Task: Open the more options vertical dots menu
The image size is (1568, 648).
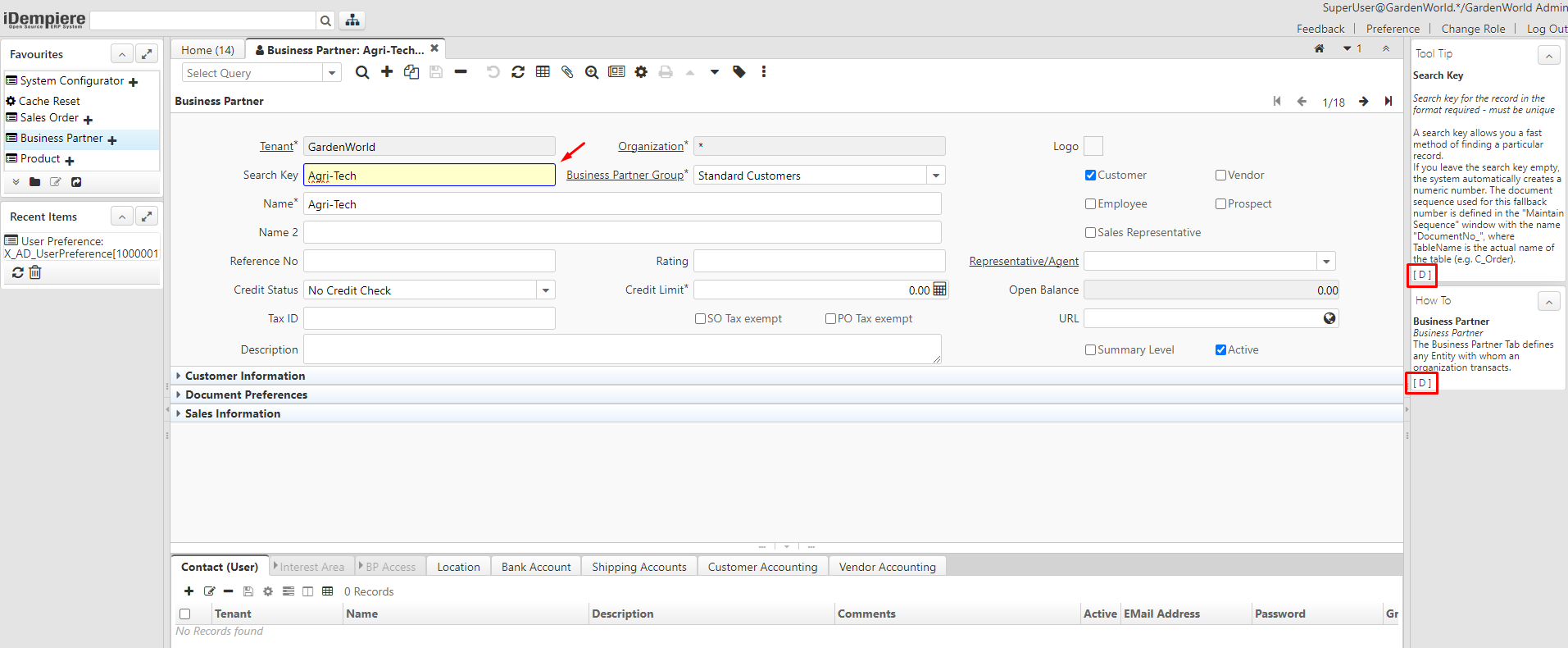Action: [764, 72]
